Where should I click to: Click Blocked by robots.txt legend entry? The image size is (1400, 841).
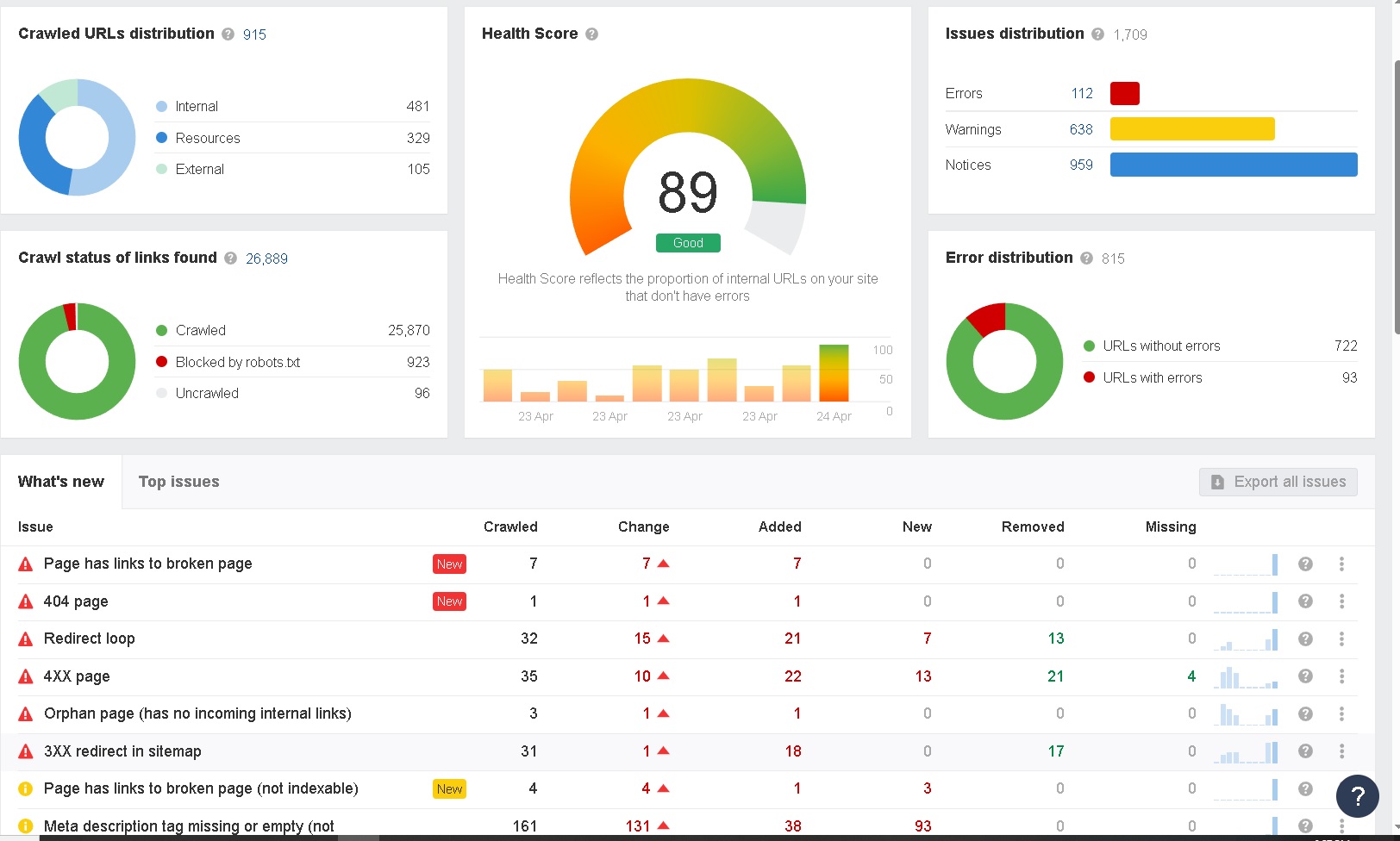click(293, 362)
